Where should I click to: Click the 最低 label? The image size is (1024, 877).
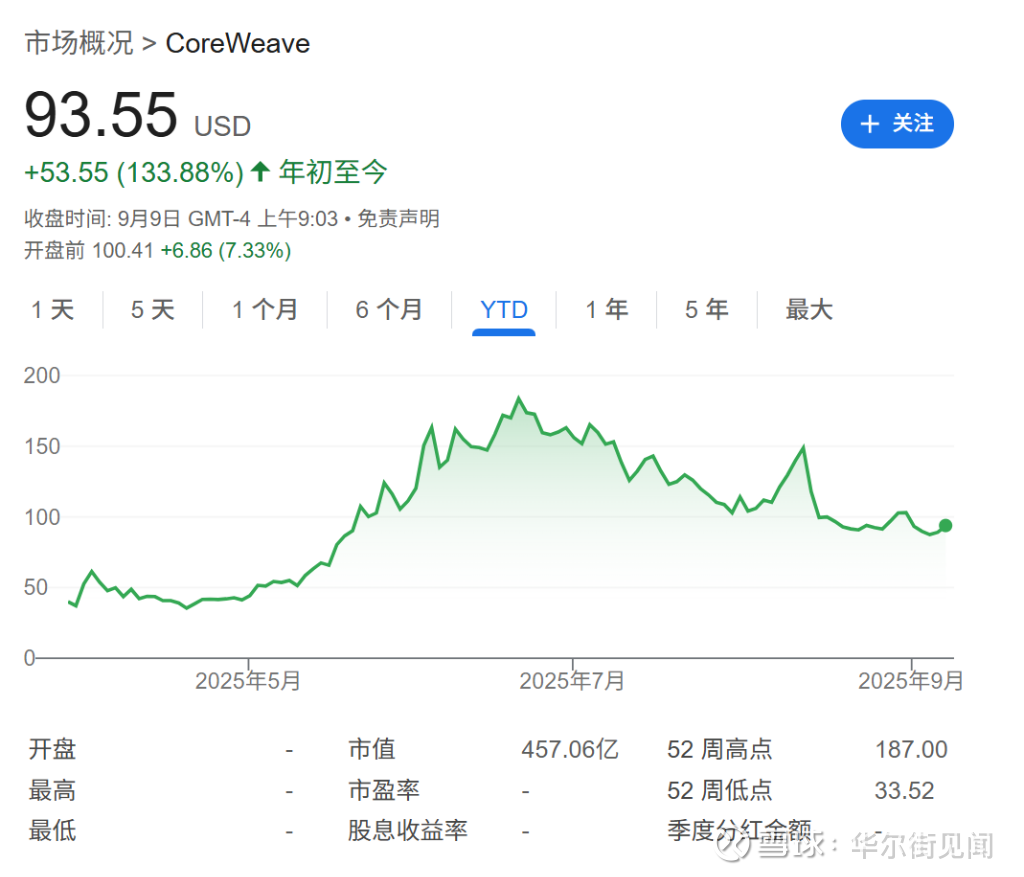click(52, 831)
